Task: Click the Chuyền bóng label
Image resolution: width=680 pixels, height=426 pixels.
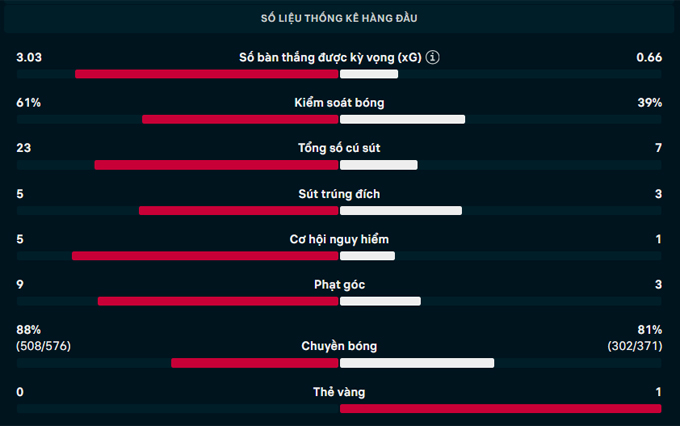Action: (339, 346)
